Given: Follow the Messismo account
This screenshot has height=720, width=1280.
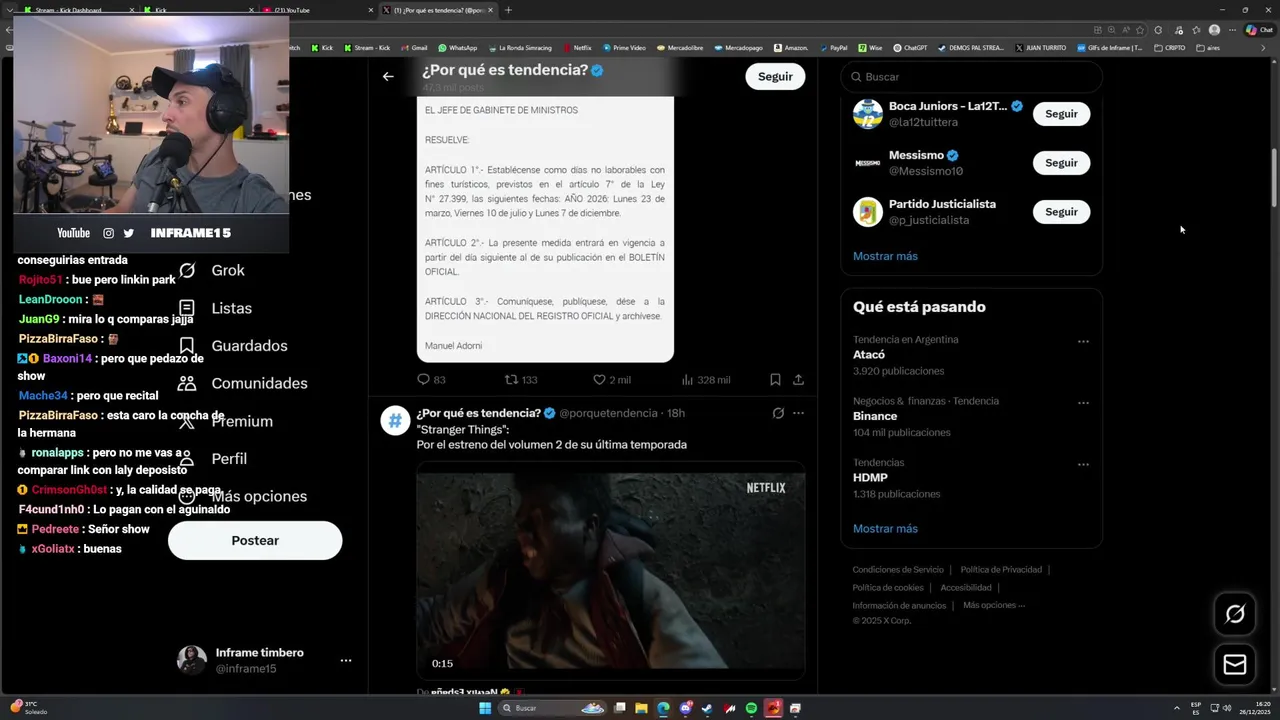Looking at the screenshot, I should point(1061,163).
